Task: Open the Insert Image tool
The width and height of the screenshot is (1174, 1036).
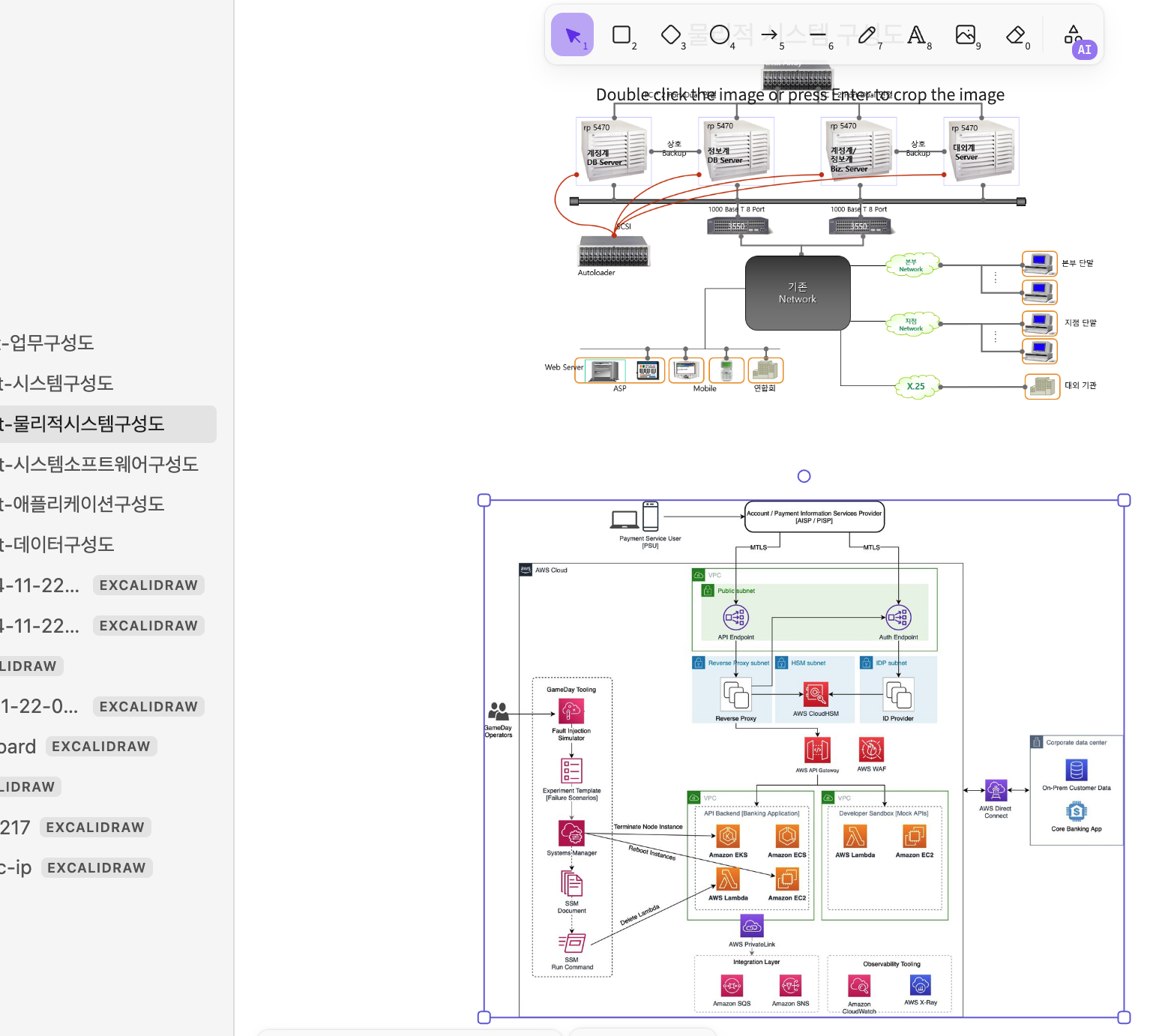Action: click(966, 34)
